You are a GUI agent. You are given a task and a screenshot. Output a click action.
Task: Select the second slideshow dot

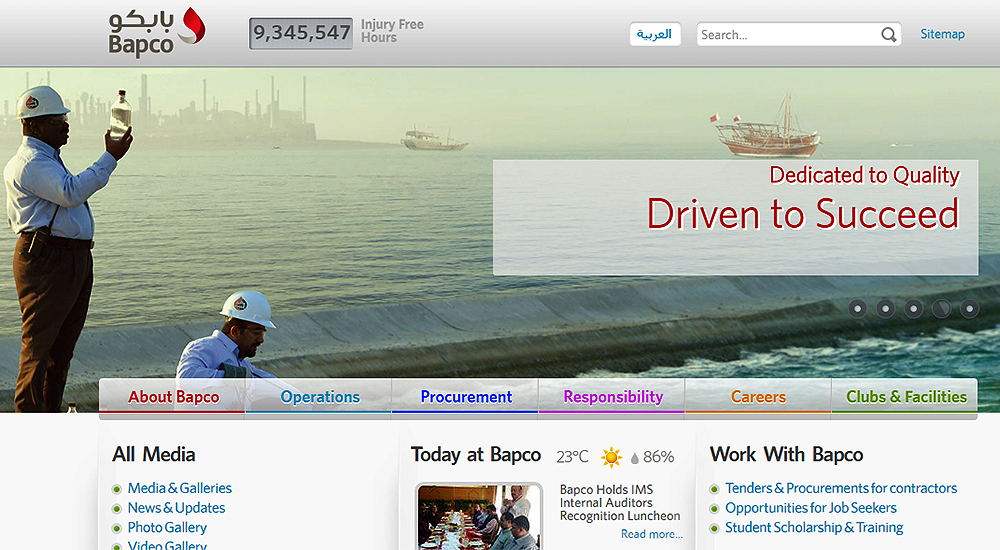tap(886, 309)
